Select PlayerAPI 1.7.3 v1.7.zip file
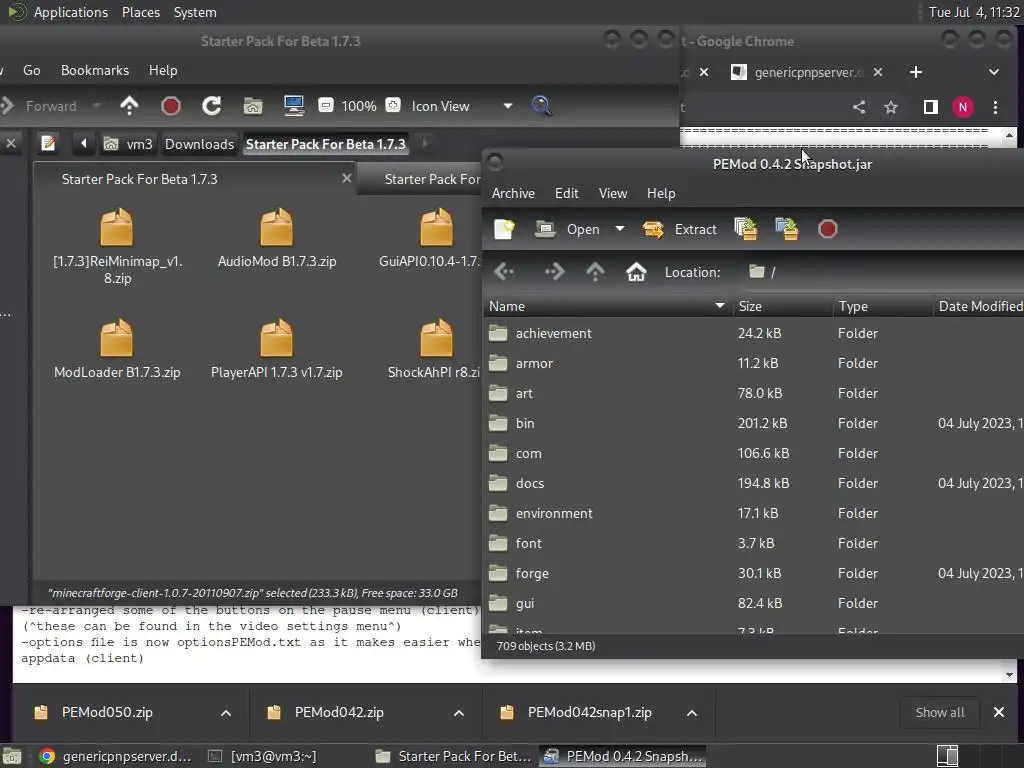 pyautogui.click(x=276, y=349)
